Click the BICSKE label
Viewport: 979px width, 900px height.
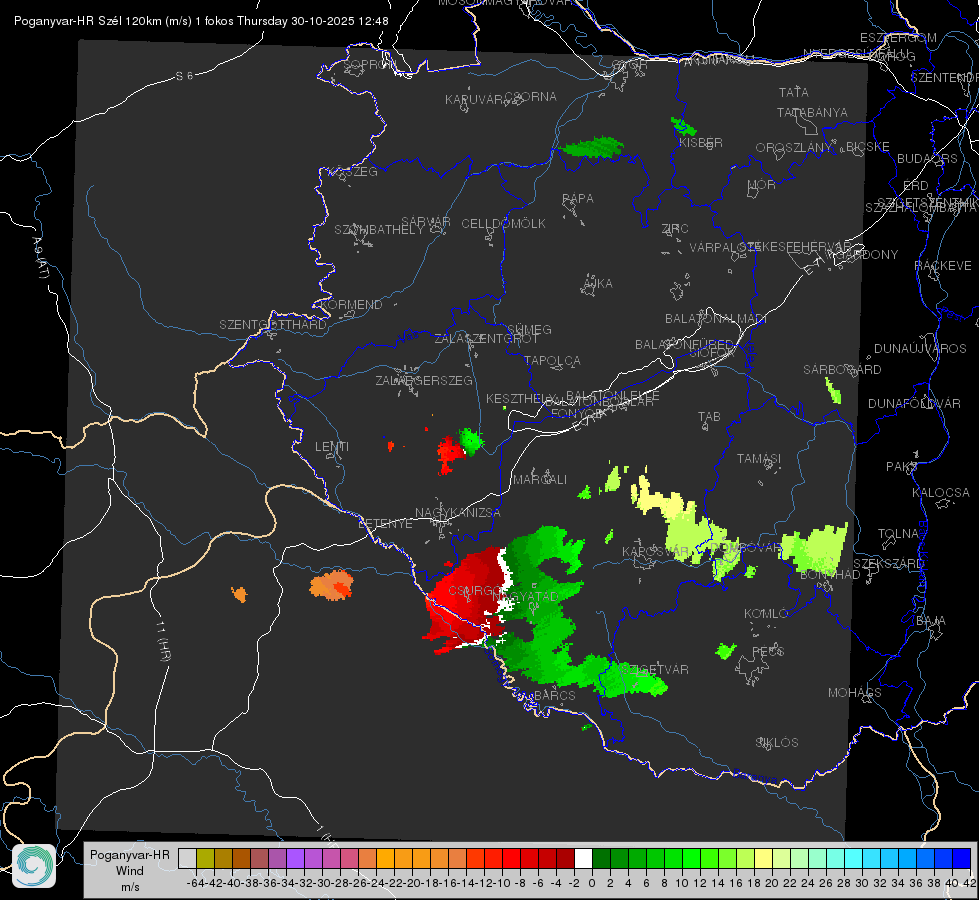click(x=868, y=147)
